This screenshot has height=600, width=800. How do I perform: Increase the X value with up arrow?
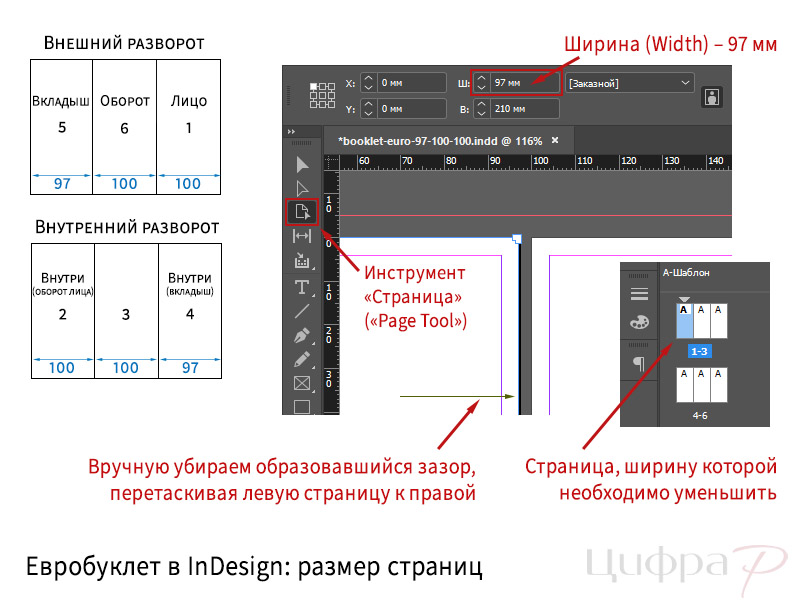click(x=368, y=79)
